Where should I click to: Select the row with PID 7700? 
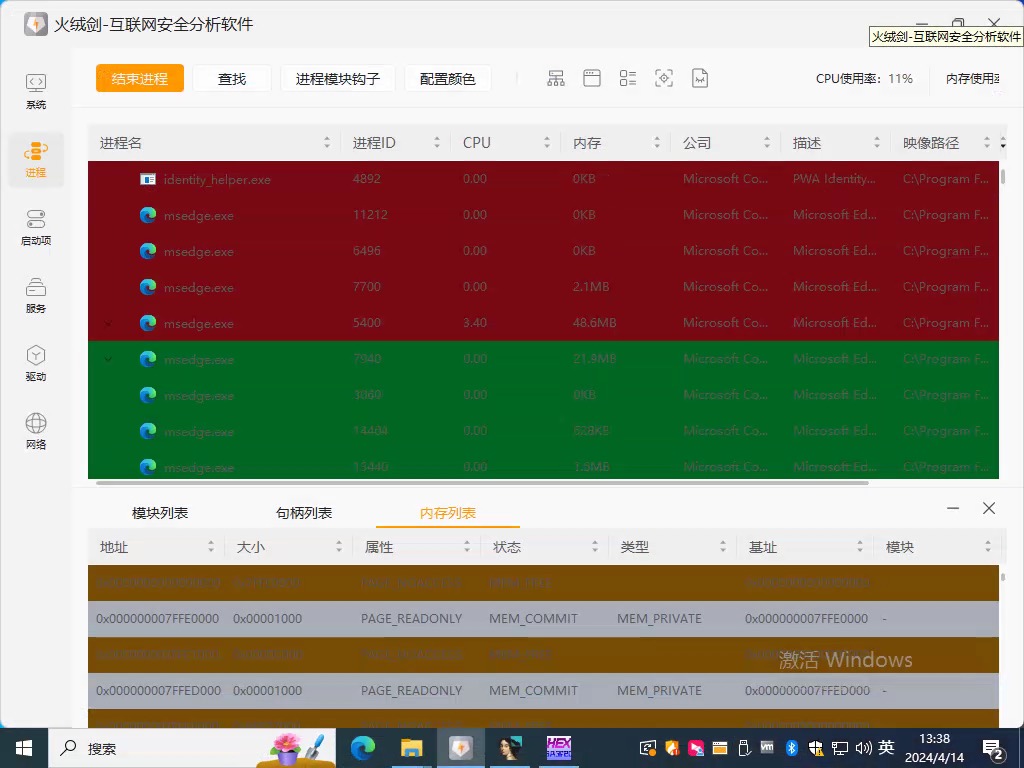coord(543,287)
